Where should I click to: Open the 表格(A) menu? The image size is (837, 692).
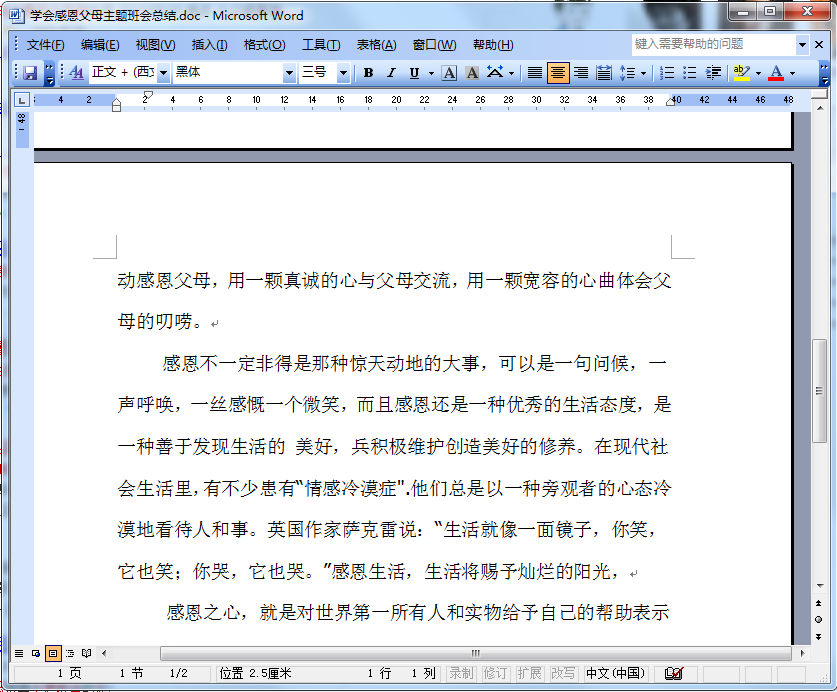376,45
